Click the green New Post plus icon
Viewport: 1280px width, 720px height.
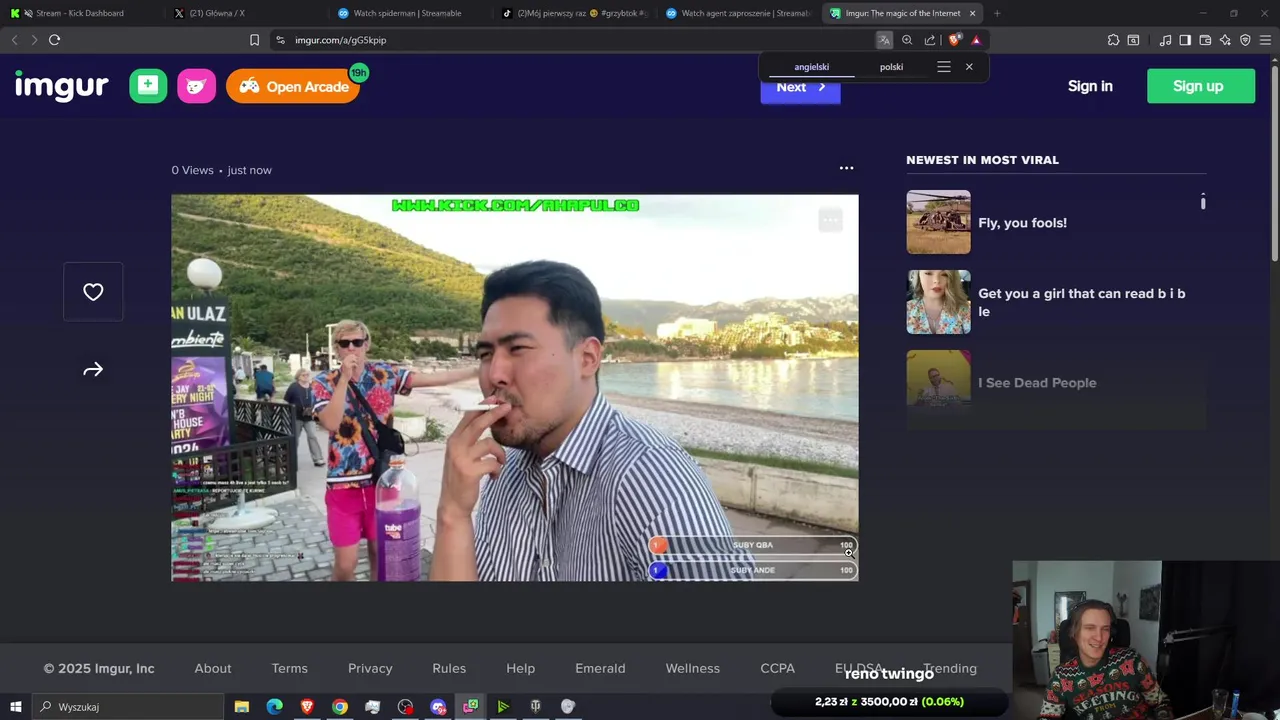148,86
